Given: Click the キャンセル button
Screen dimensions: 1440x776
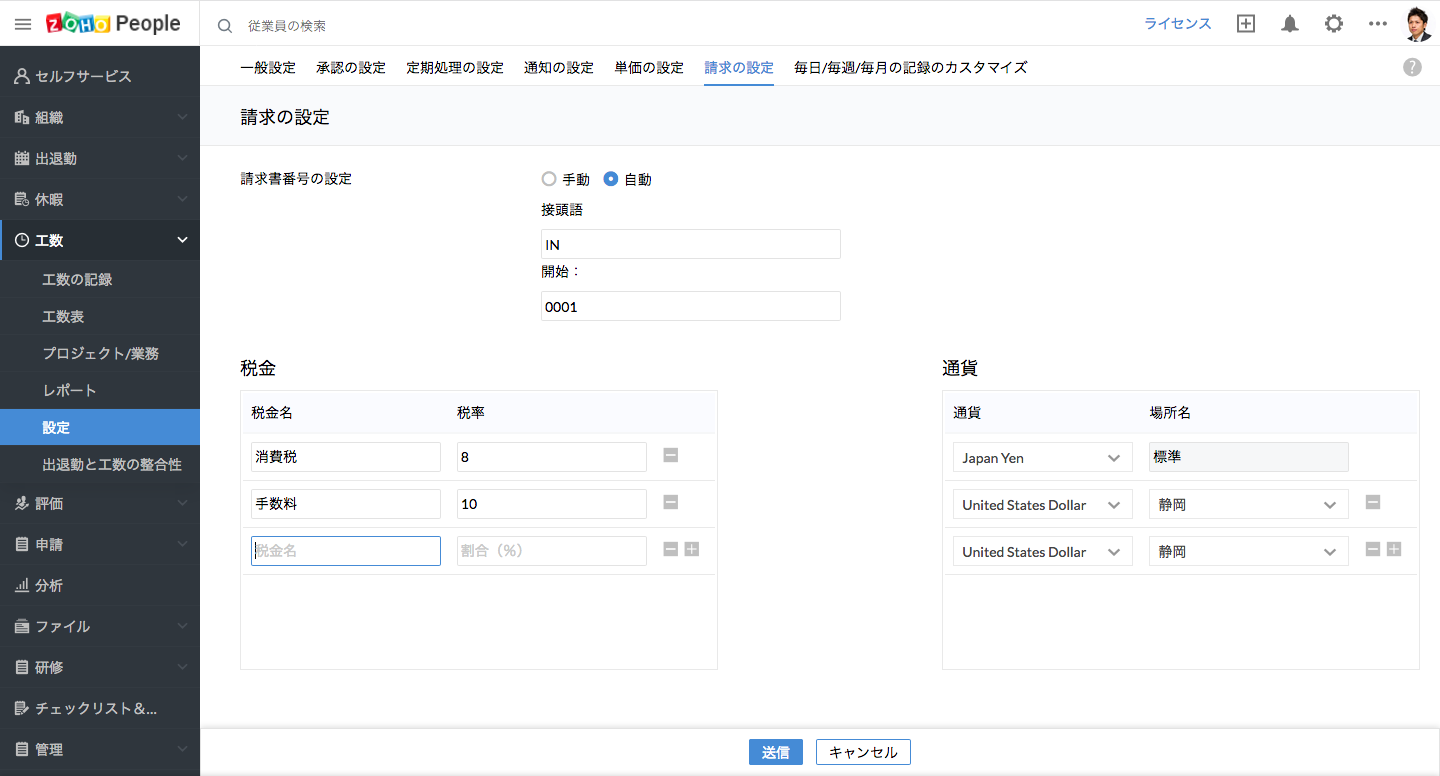Looking at the screenshot, I should [x=863, y=753].
